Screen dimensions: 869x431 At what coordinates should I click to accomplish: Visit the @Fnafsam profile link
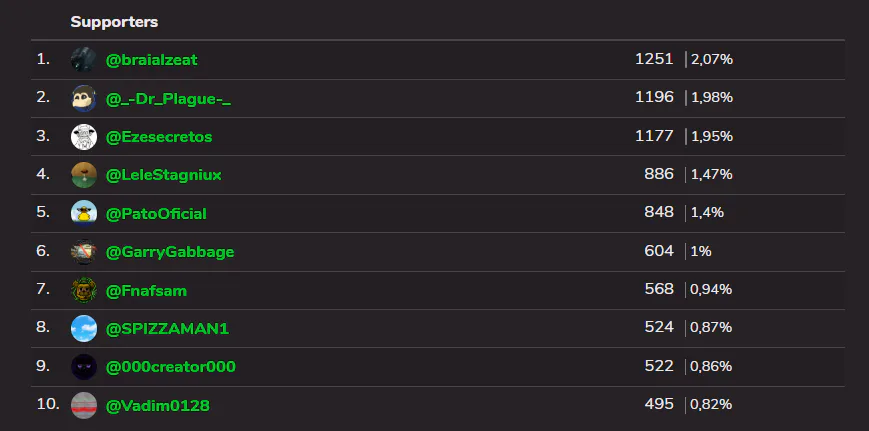tap(146, 290)
